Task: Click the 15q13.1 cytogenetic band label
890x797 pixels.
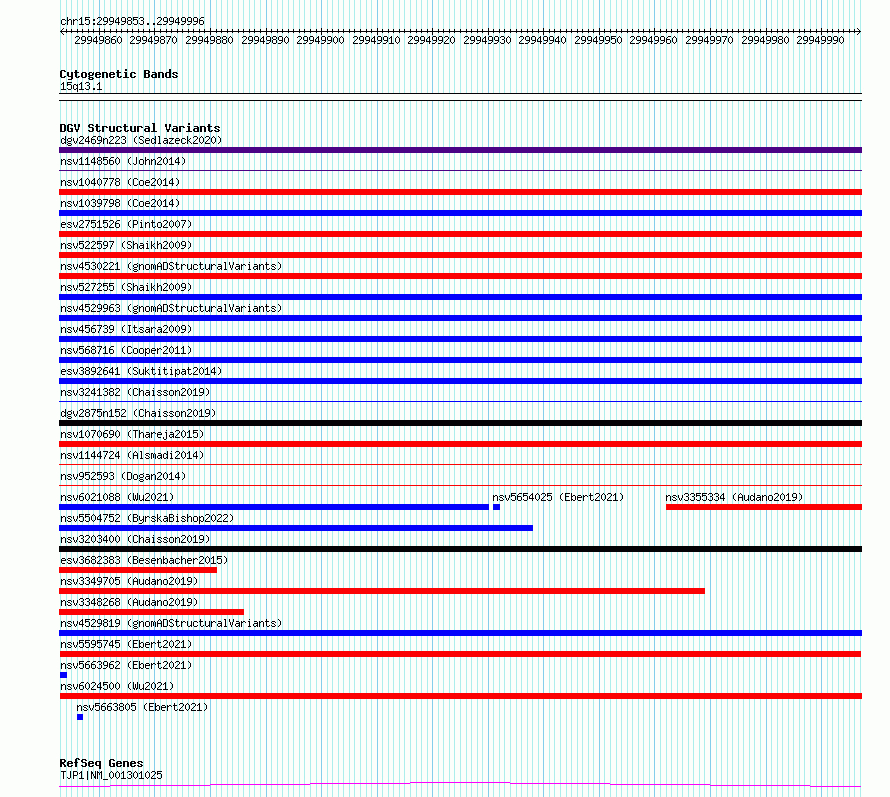Action: pyautogui.click(x=81, y=86)
